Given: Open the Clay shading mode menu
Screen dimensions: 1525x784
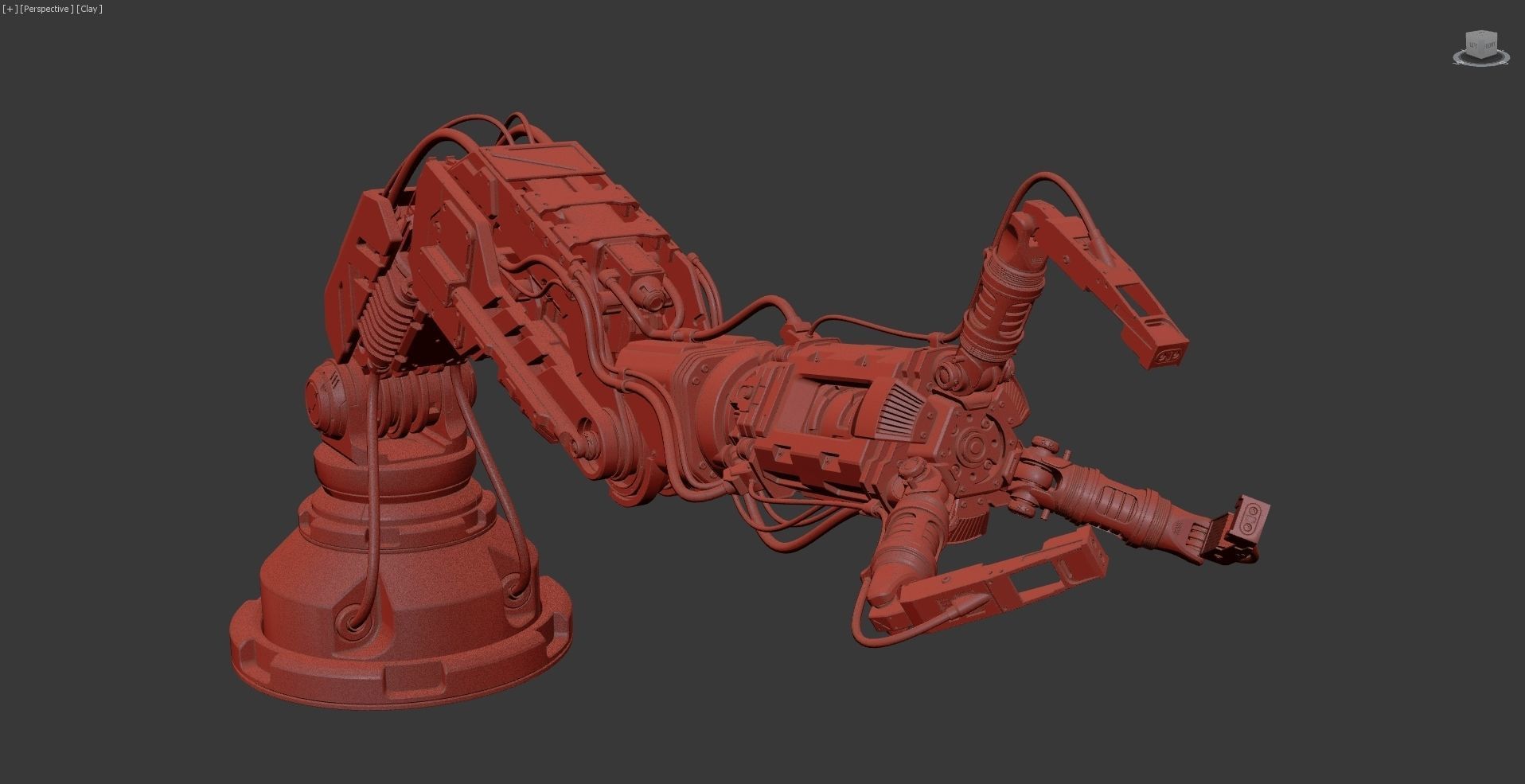Looking at the screenshot, I should point(90,9).
